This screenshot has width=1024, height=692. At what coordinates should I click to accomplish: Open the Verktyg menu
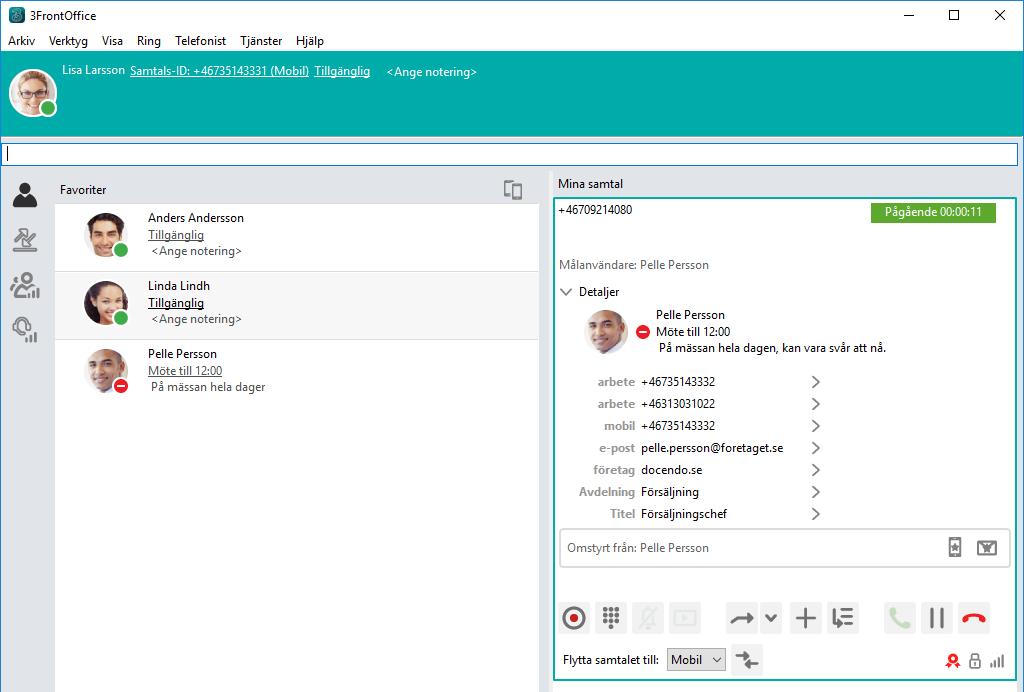pos(68,40)
